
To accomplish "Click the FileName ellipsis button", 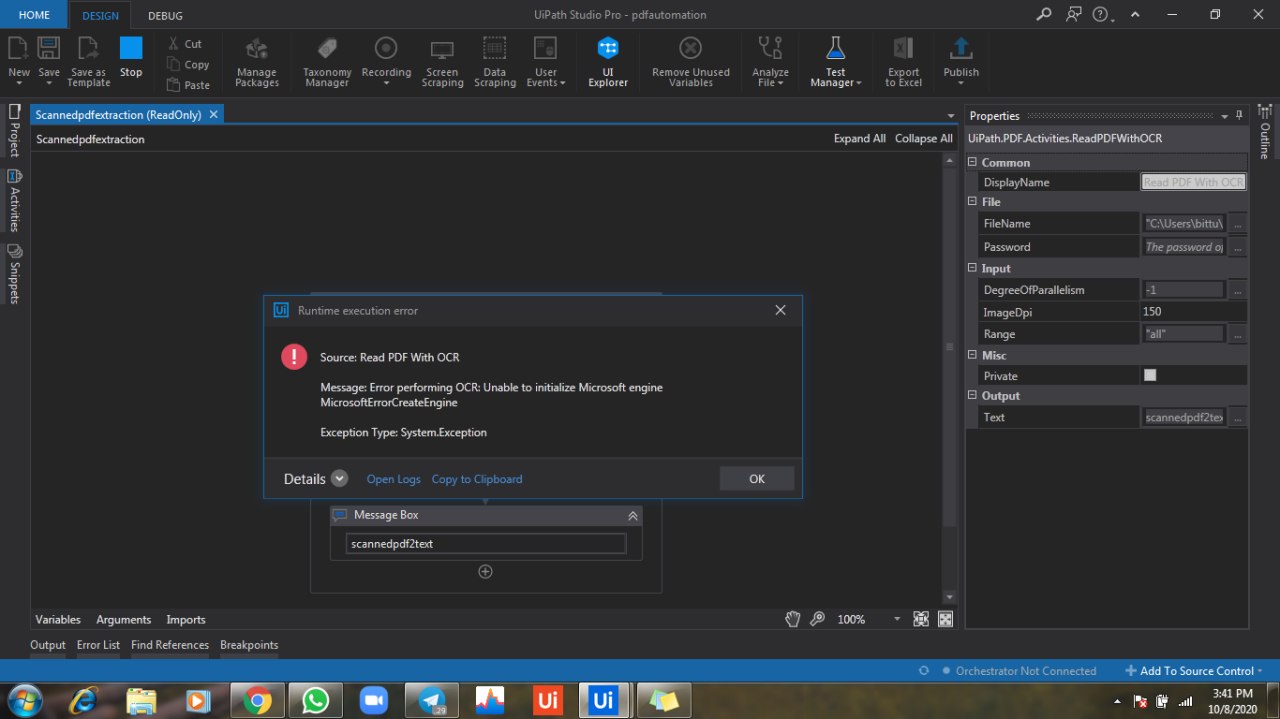I will pos(1238,223).
